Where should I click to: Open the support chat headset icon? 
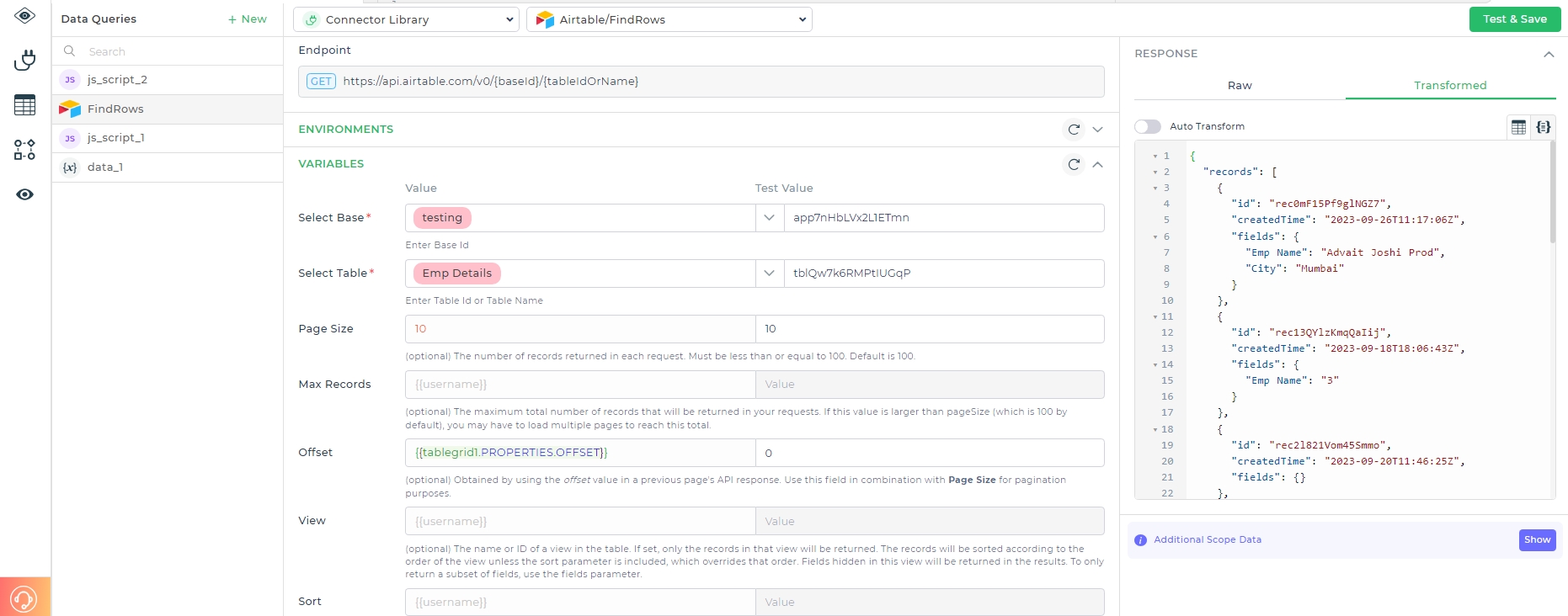tap(24, 598)
